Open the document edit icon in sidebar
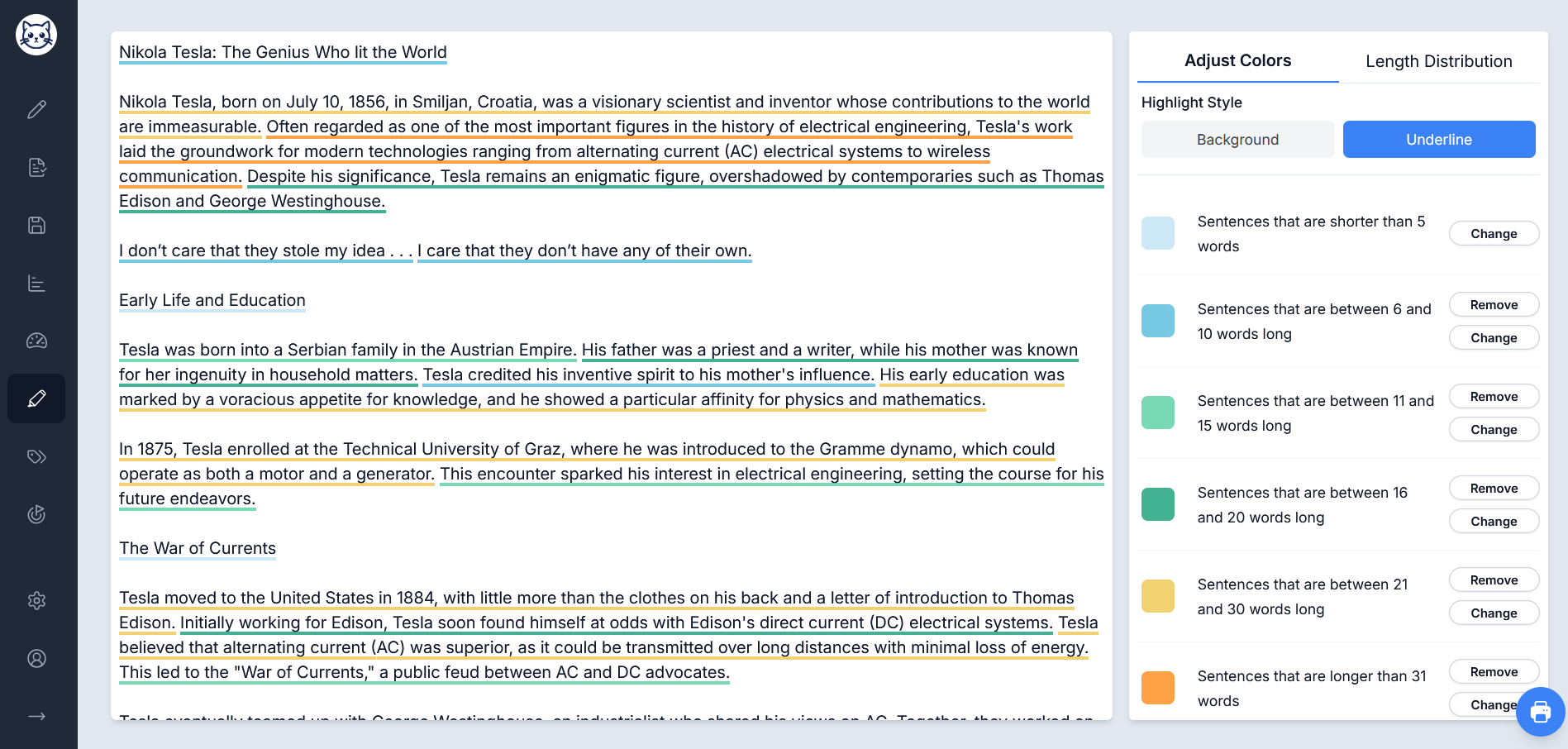Viewport: 1568px width, 749px height. coord(36,167)
